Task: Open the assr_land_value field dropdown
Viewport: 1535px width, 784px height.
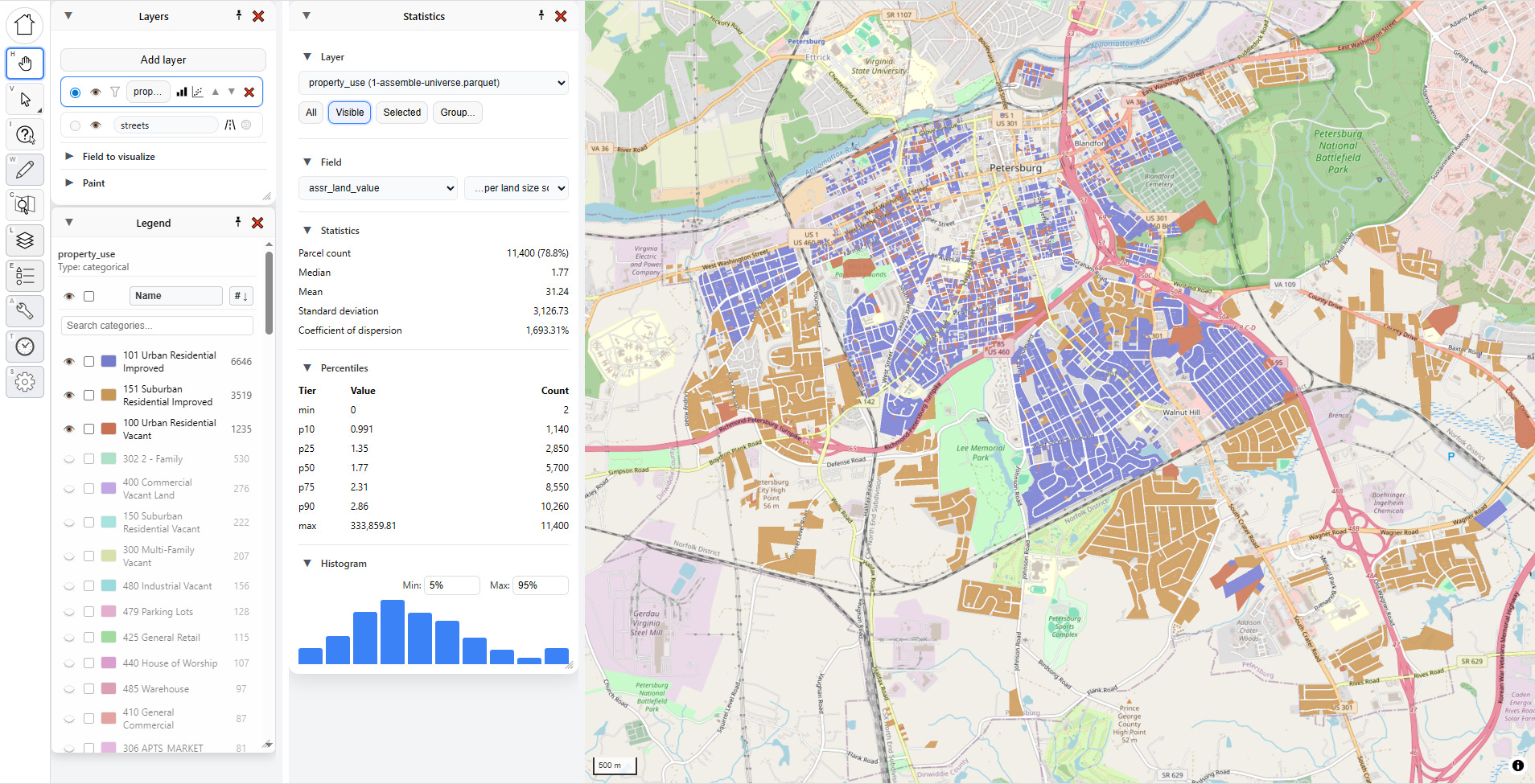Action: point(377,188)
